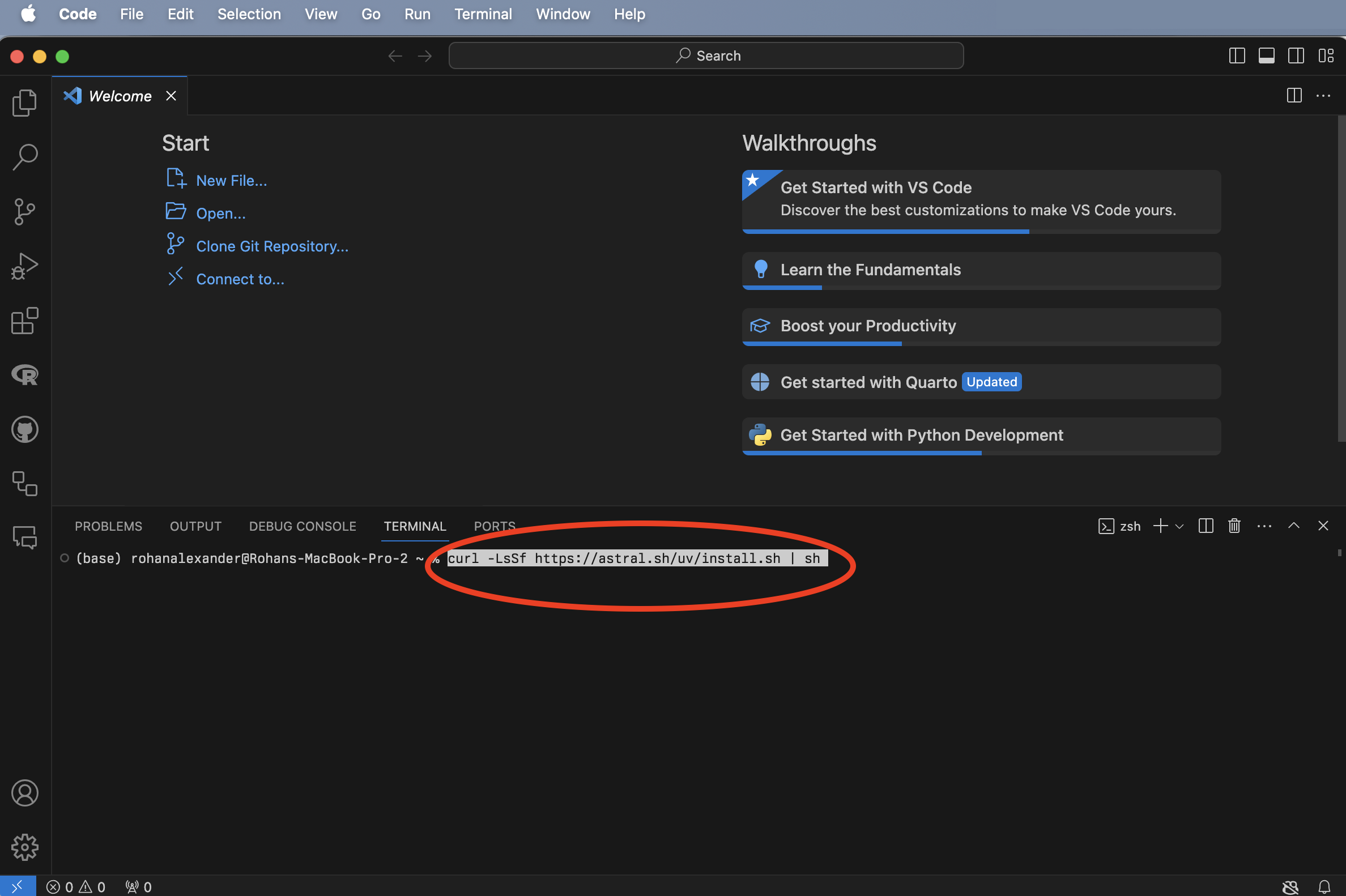The height and width of the screenshot is (896, 1346).
Task: Toggle Secondary Side Bar layout button
Action: [x=1296, y=56]
